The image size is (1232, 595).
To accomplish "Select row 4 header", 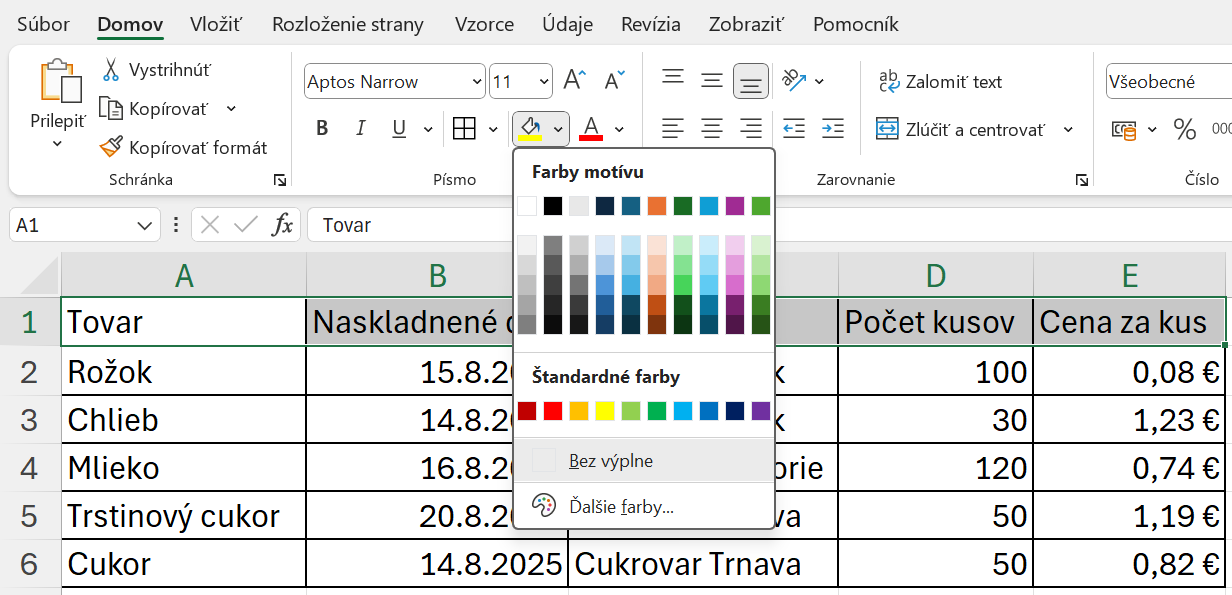I will coord(30,468).
